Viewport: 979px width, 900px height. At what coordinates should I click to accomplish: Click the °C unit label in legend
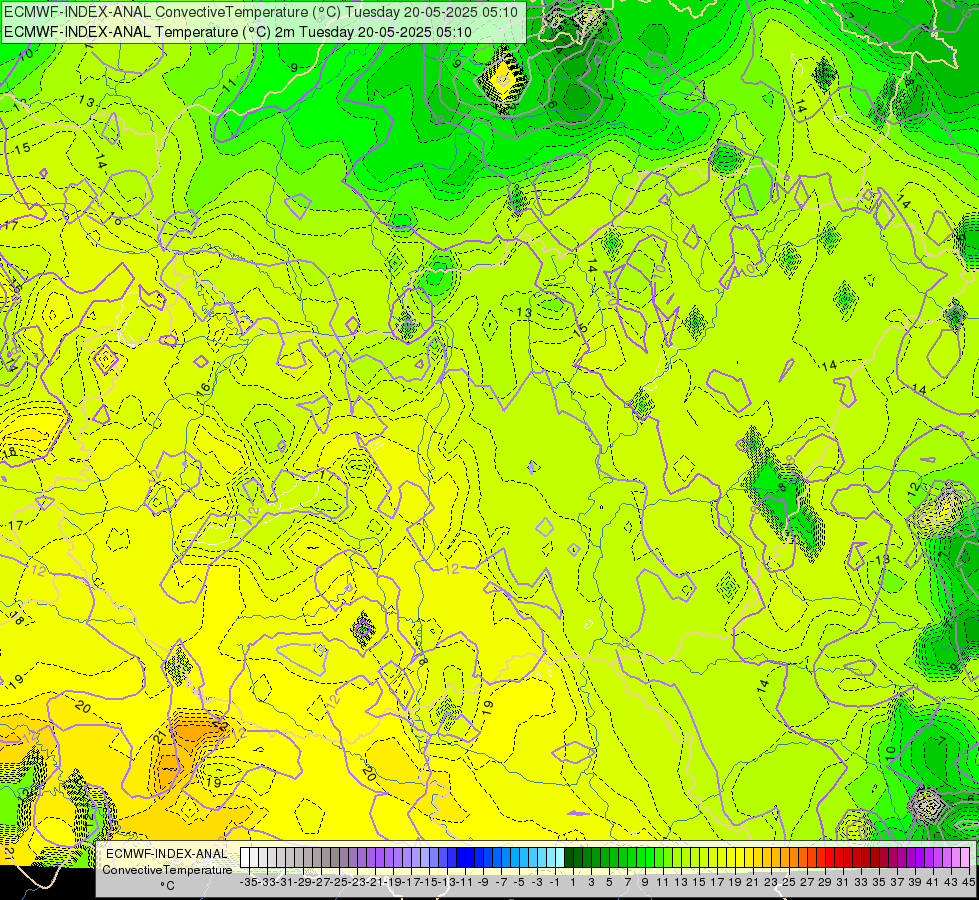(x=167, y=885)
